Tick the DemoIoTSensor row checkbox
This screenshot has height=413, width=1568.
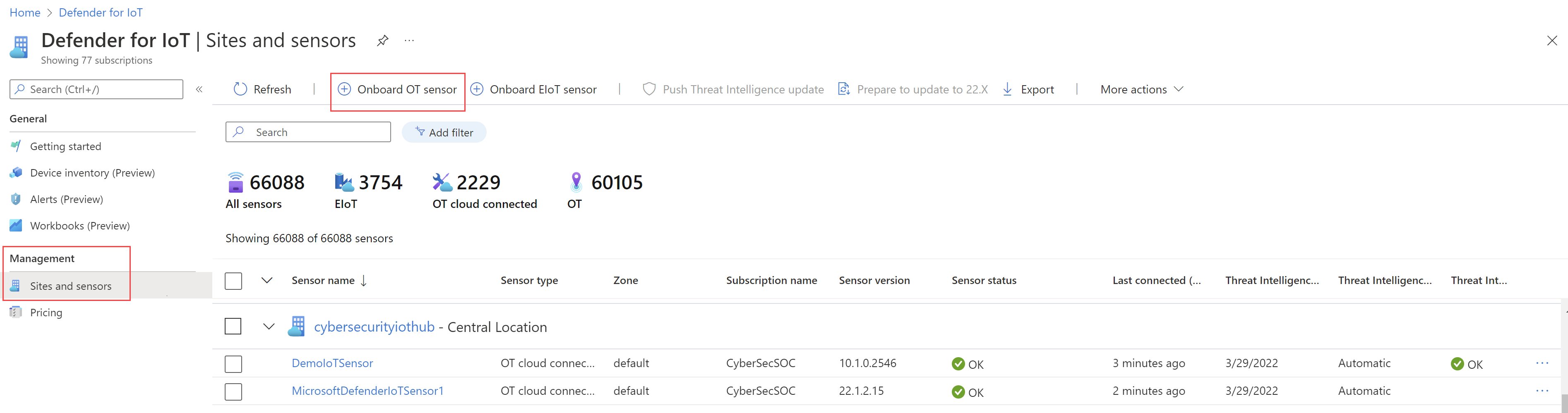coord(233,364)
